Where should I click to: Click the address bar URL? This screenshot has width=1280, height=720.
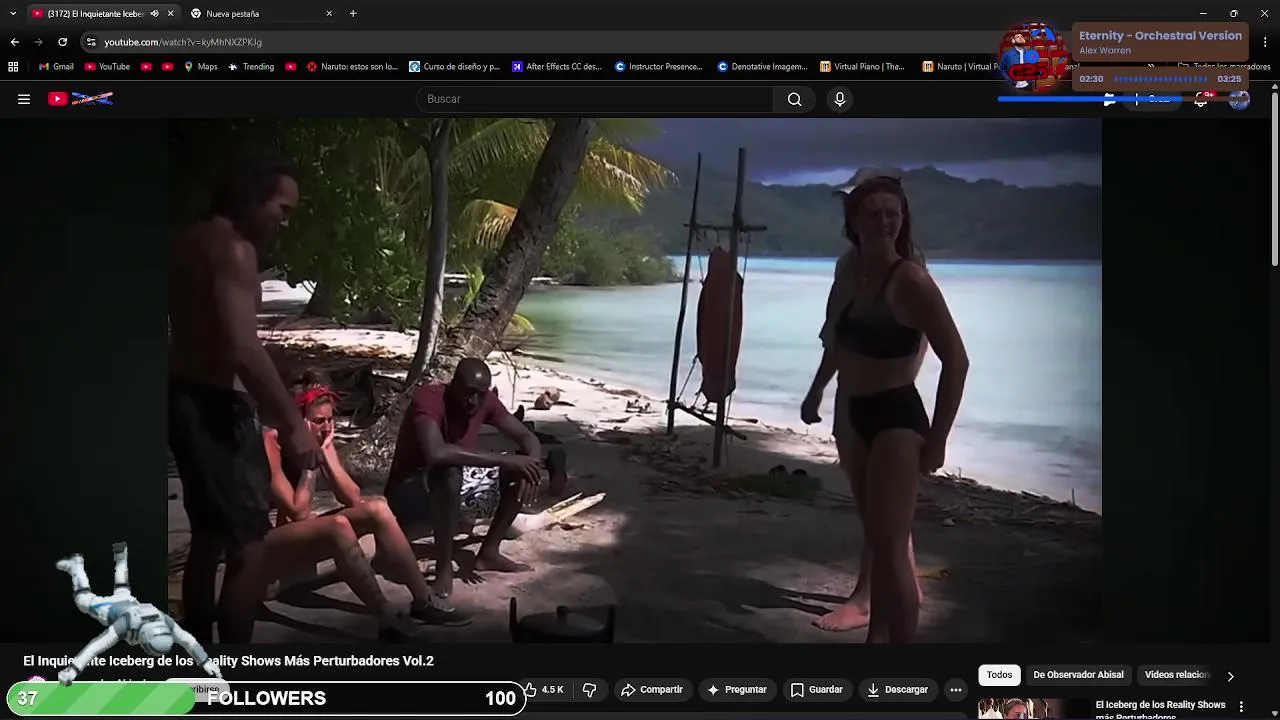point(183,42)
